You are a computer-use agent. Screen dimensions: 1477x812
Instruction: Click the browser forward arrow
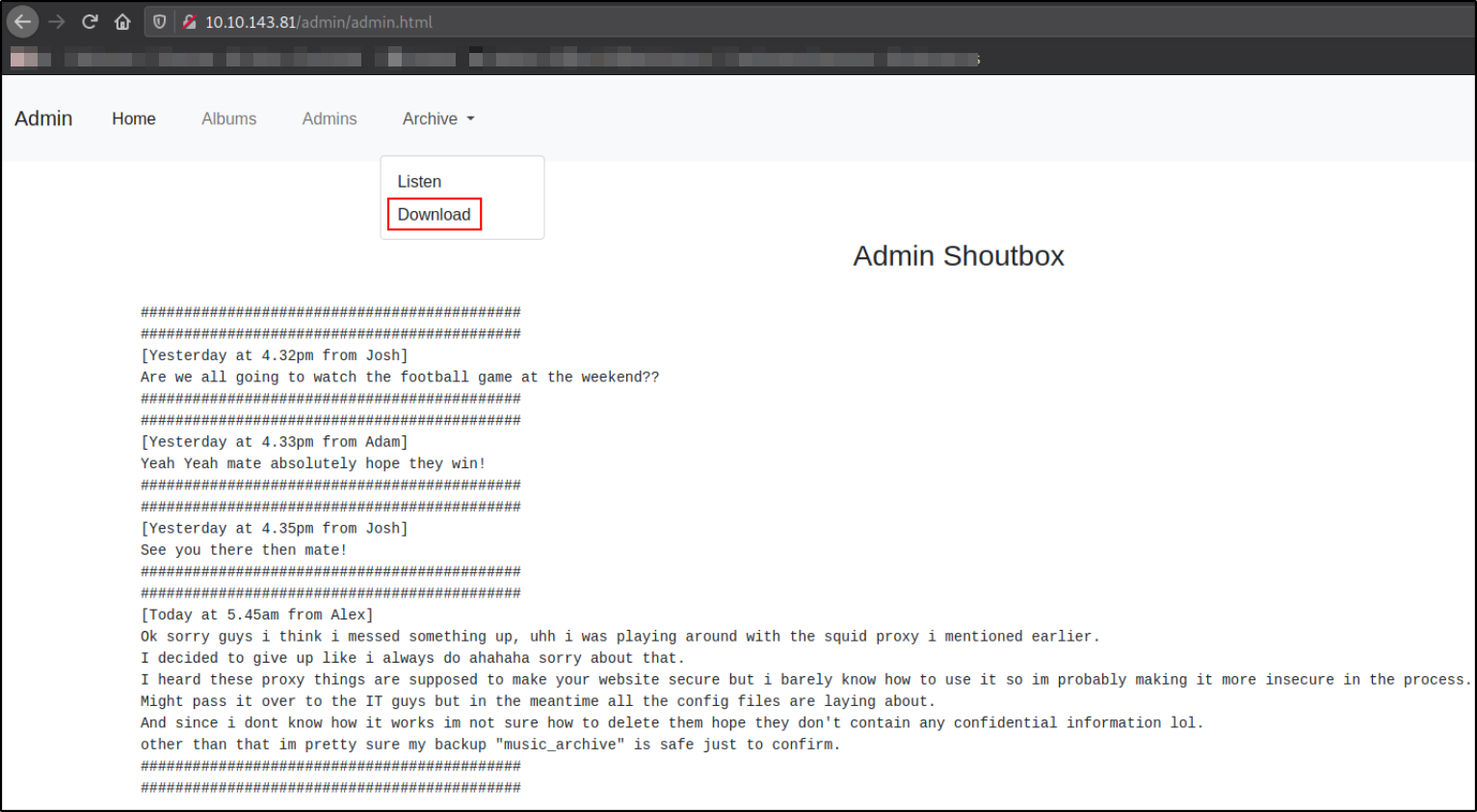57,21
